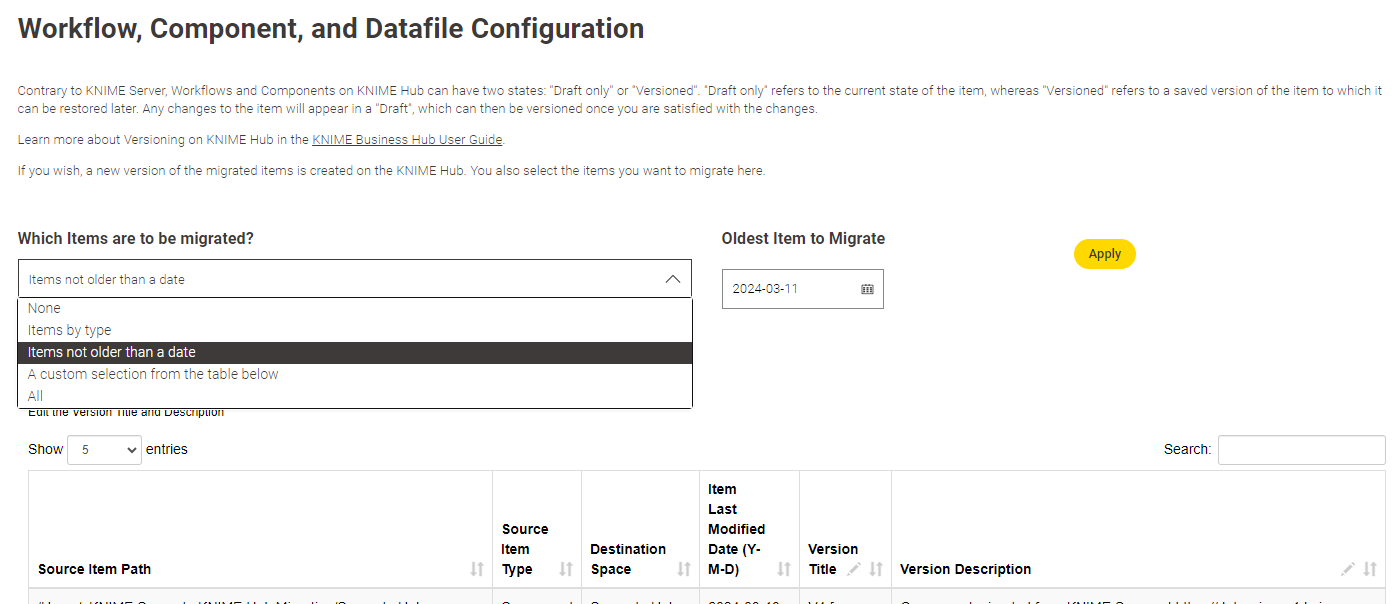
Task: Choose 'Items by type' option
Action: (x=70, y=330)
